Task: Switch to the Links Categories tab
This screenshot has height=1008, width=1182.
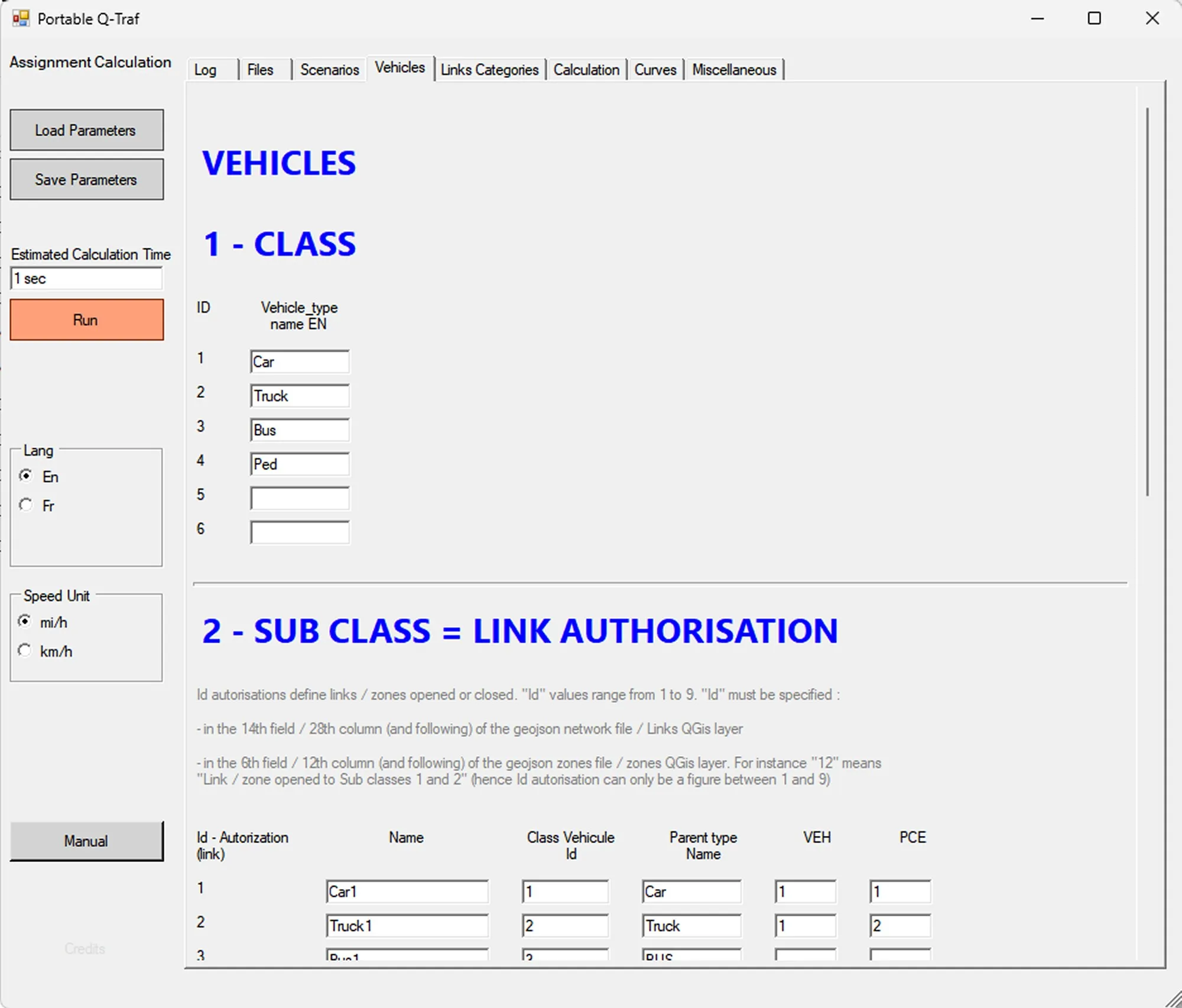Action: (489, 70)
